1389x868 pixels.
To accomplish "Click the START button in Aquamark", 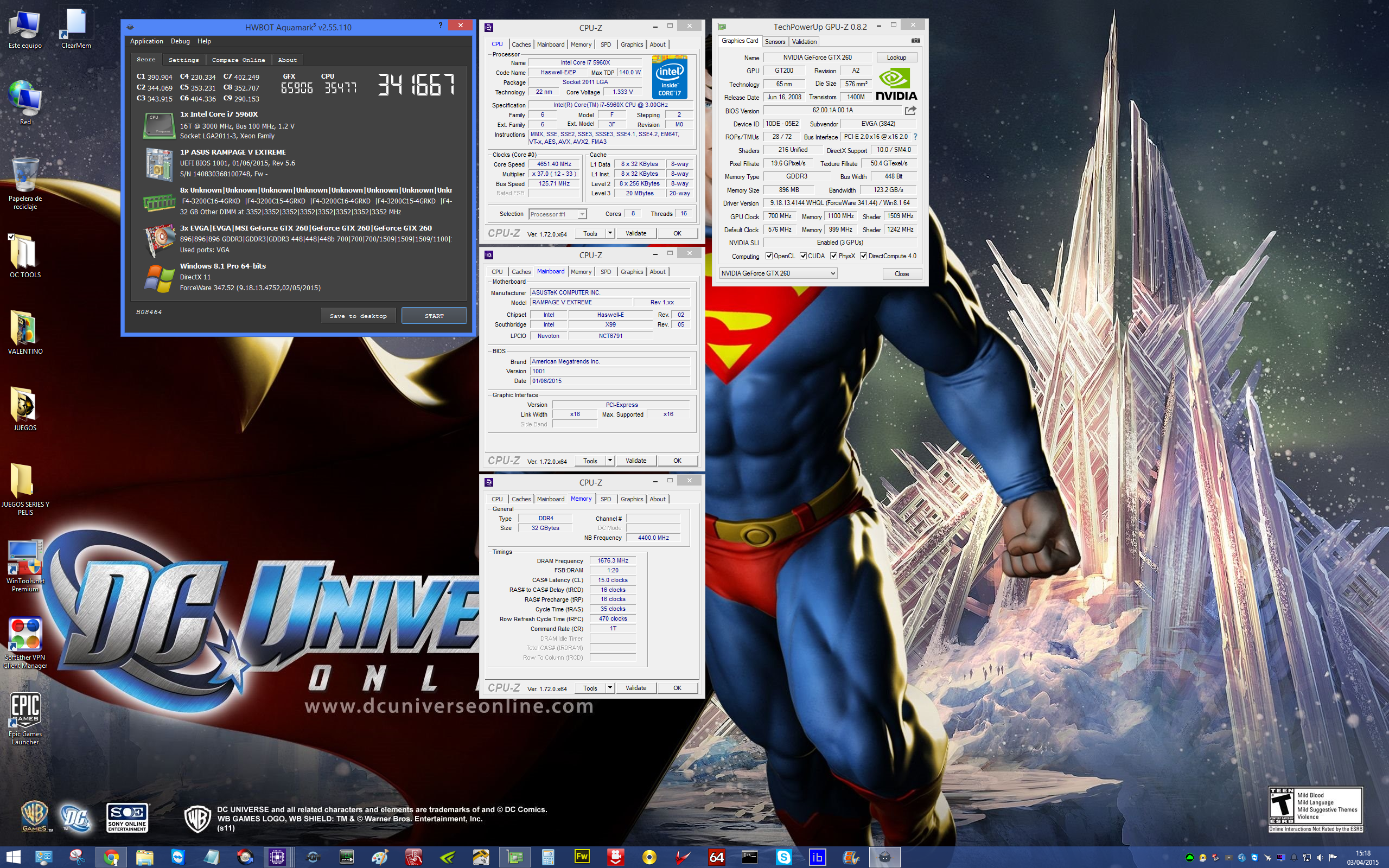I will [x=434, y=316].
